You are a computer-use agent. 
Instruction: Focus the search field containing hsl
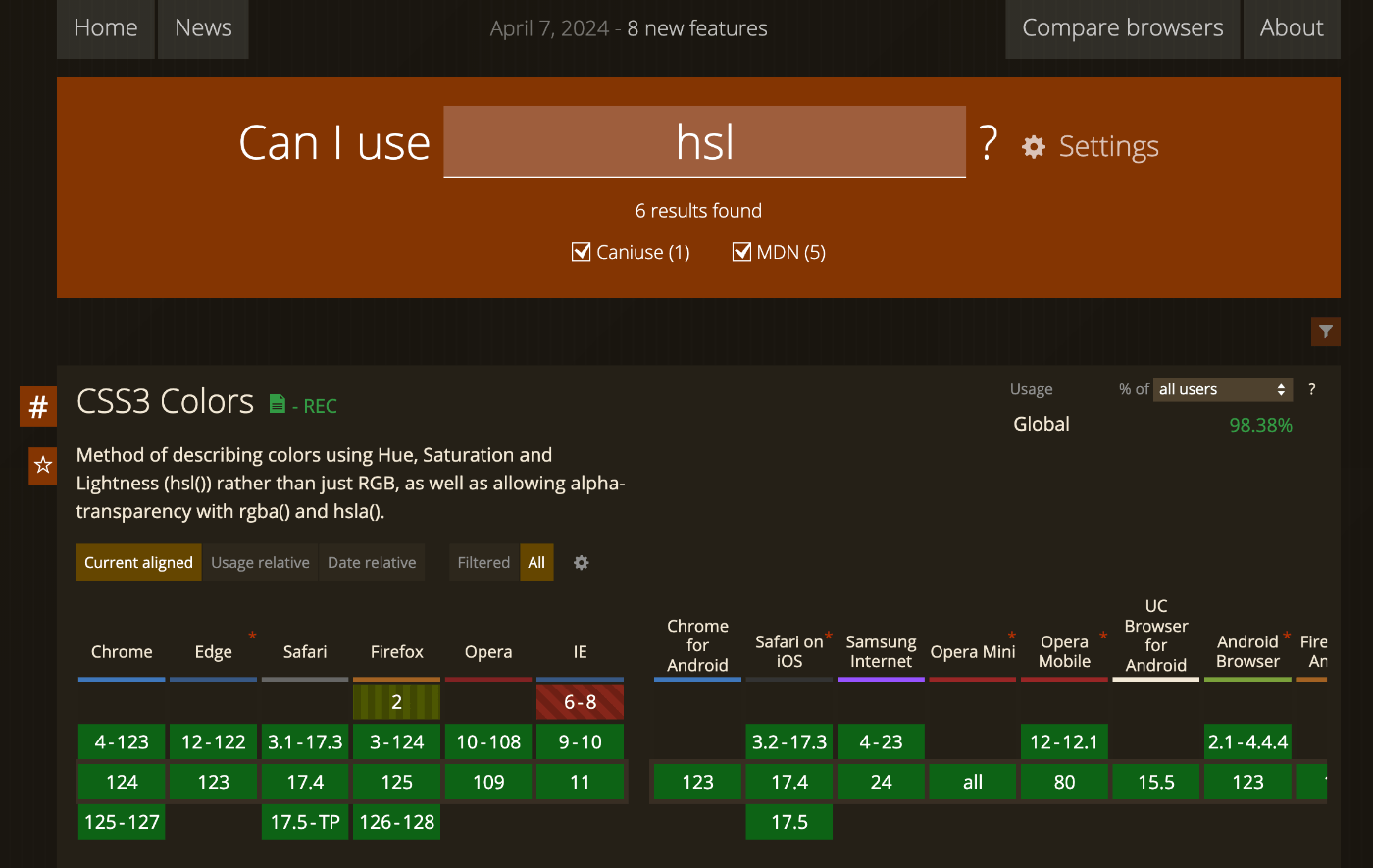pos(705,142)
